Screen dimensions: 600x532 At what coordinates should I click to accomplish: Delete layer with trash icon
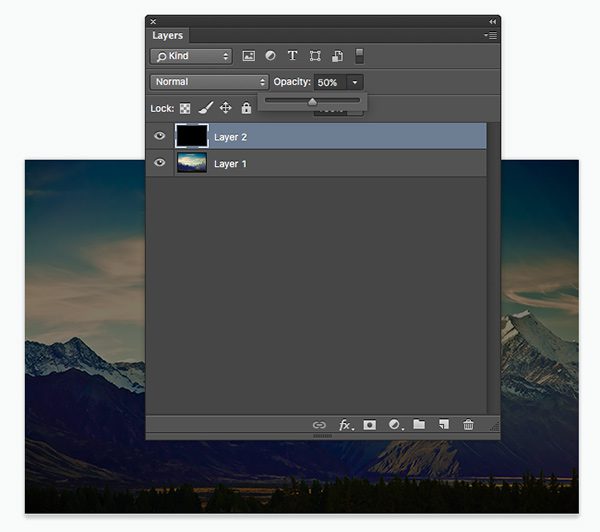tap(468, 425)
